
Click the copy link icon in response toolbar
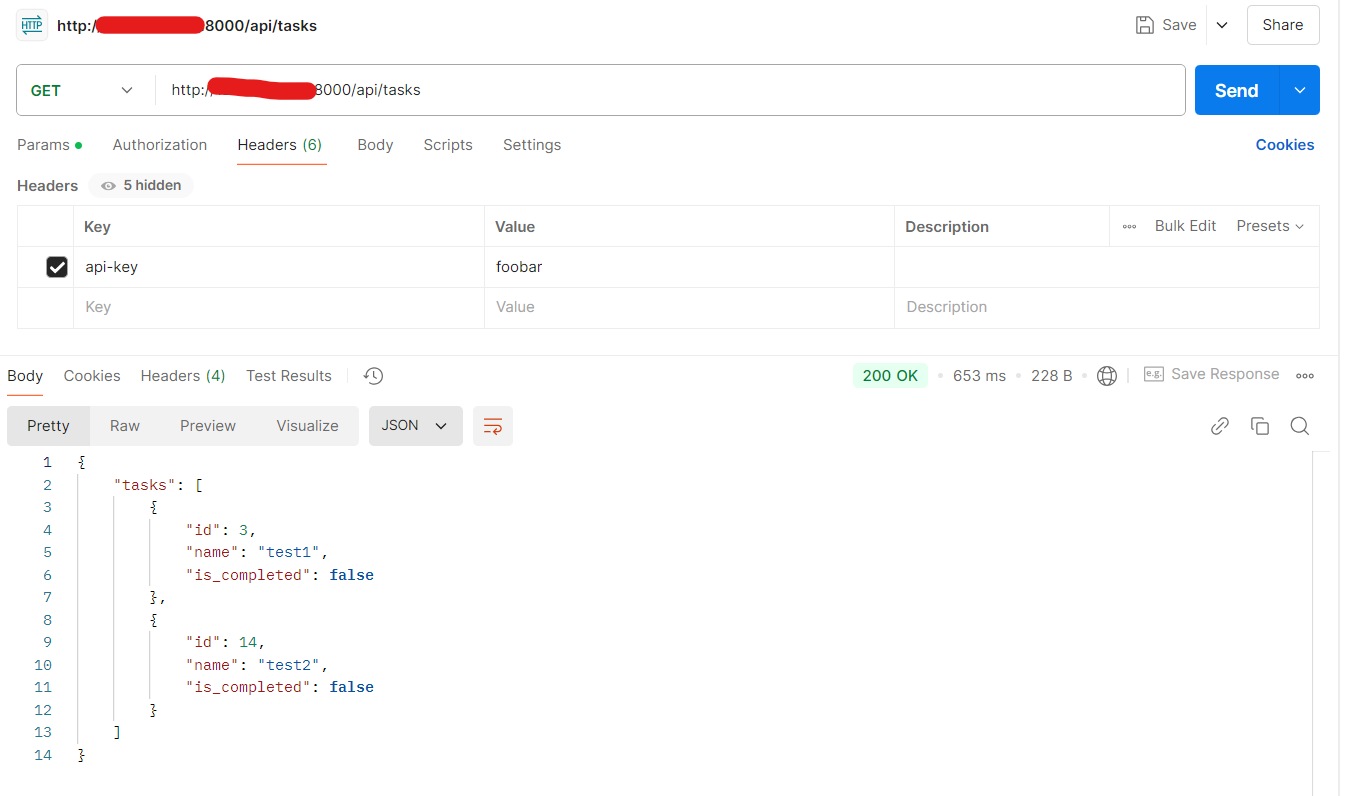point(1220,426)
